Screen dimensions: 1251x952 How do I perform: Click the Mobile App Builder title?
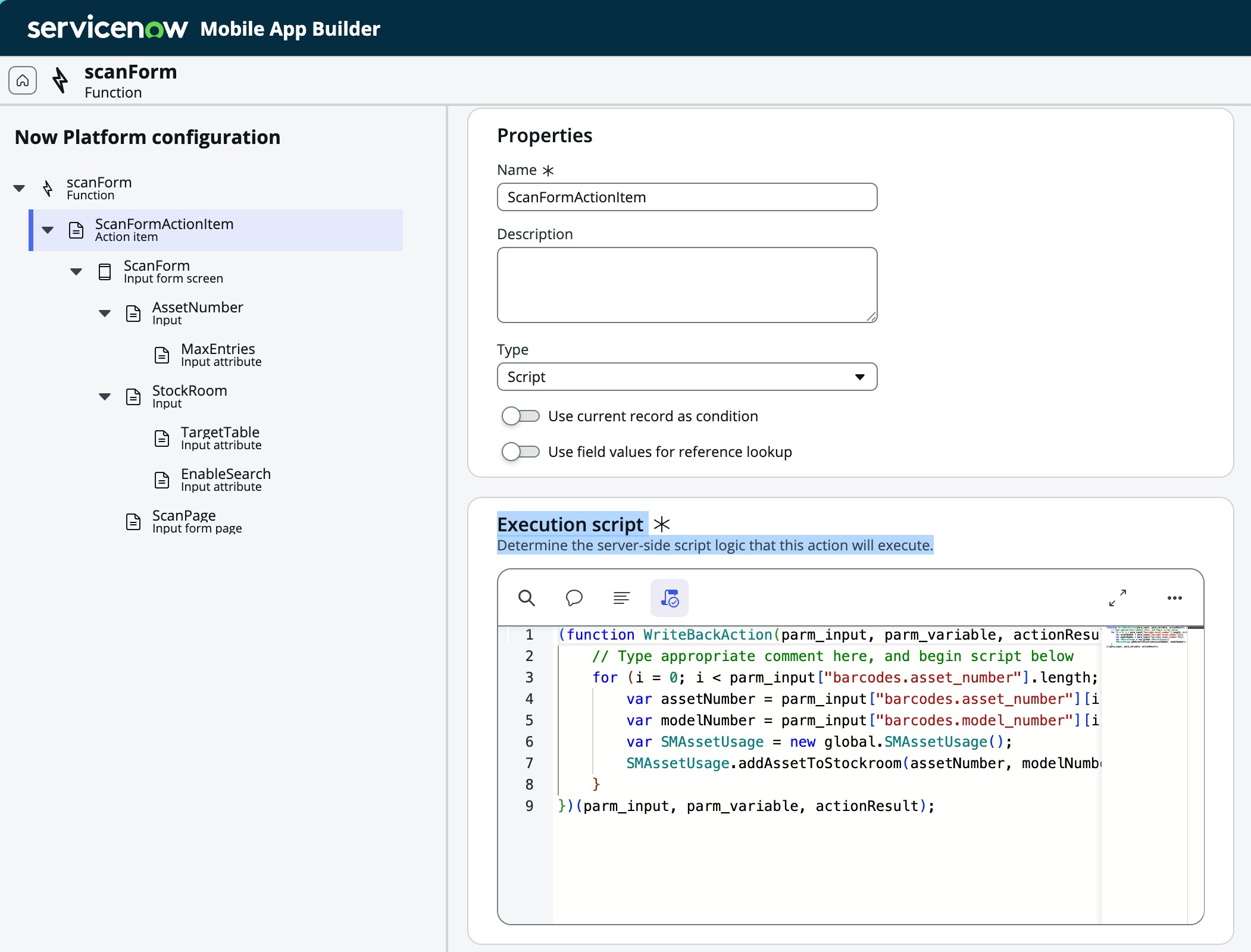click(x=290, y=29)
